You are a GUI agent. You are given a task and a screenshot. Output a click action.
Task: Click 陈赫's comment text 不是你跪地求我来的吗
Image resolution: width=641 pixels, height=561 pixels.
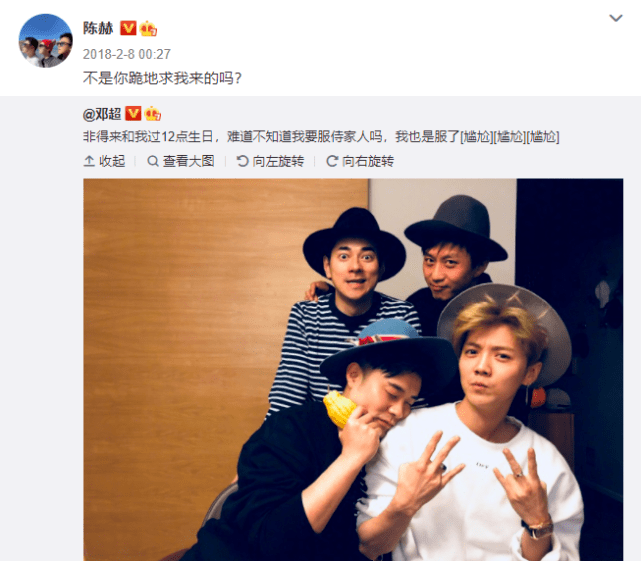click(162, 78)
